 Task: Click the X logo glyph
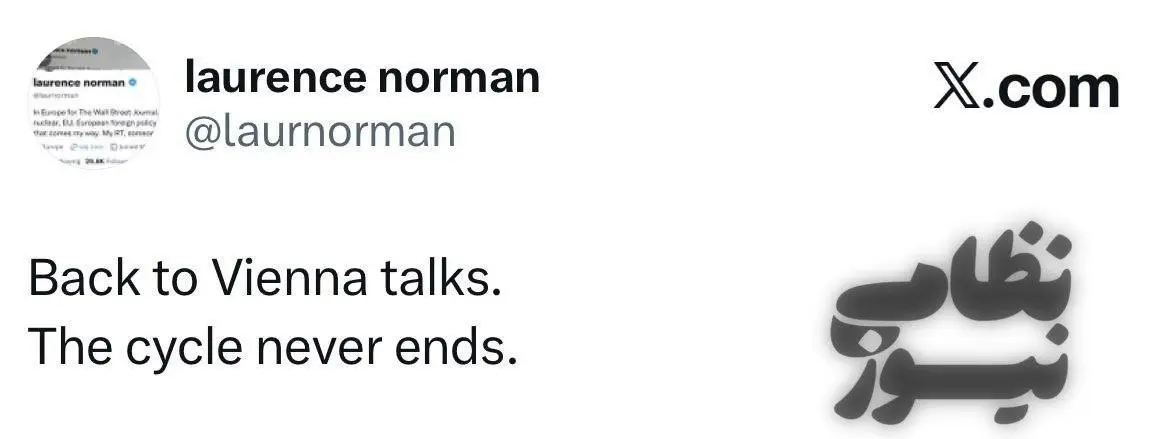point(956,89)
